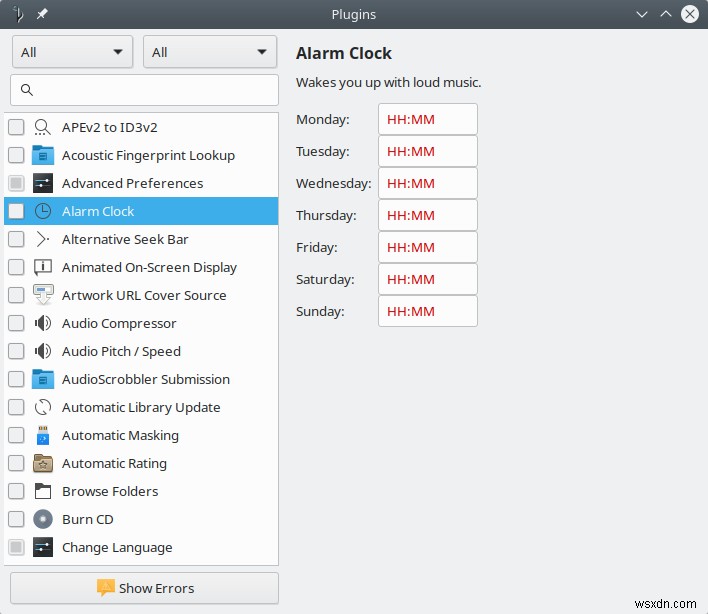
Task: Click the Animated On-Screen Display icon
Action: point(42,267)
